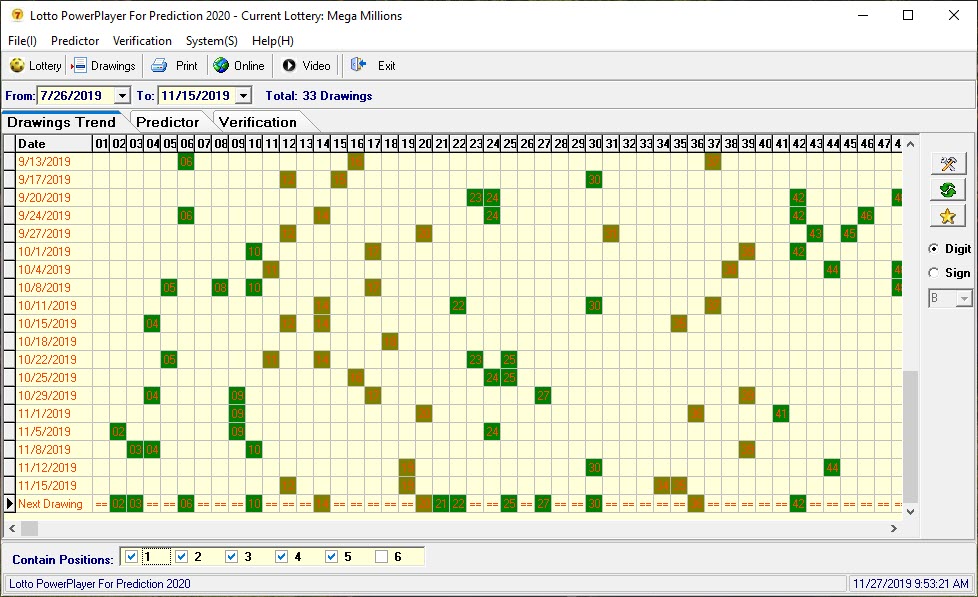This screenshot has width=978, height=597.
Task: Toggle position 5 checkbox
Action: pos(331,556)
